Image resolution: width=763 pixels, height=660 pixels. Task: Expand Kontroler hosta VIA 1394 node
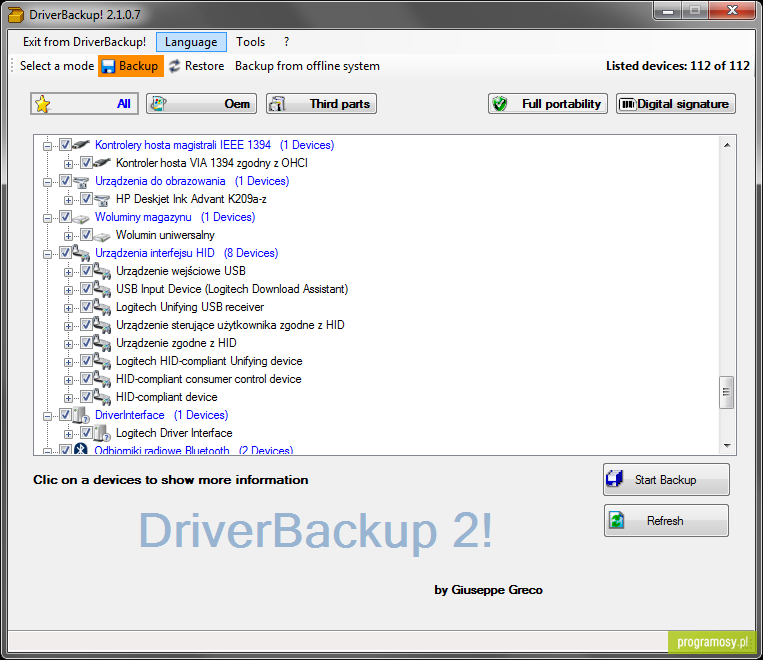[68, 164]
